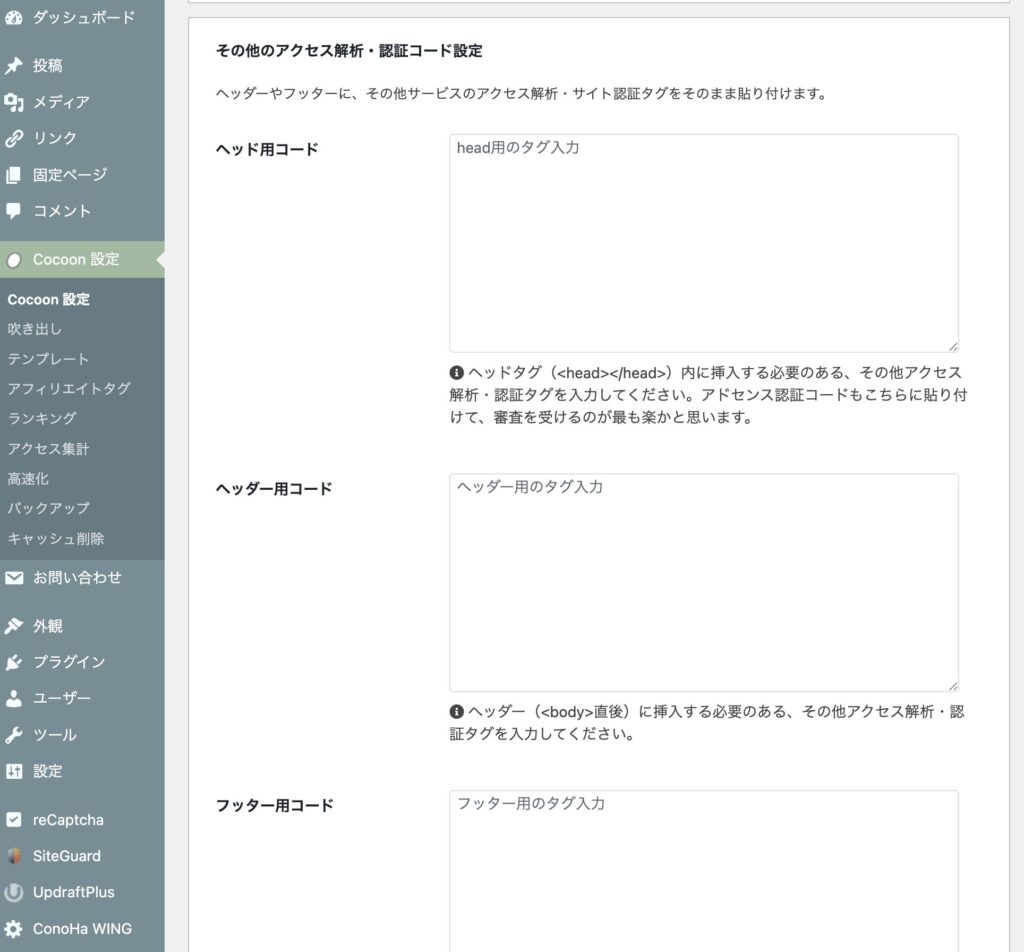Click the Dashboard gauge icon

pos(13,17)
